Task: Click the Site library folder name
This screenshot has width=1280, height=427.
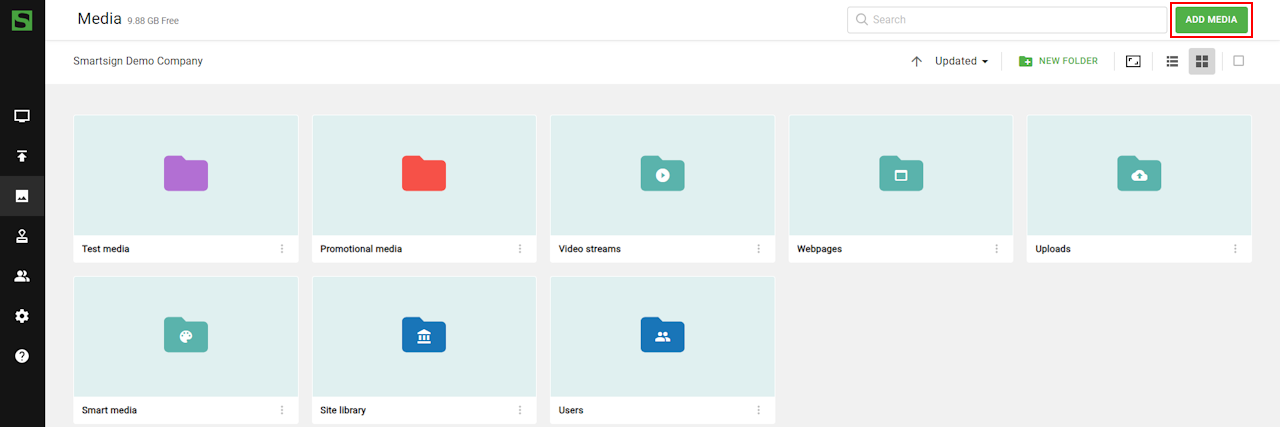Action: [x=343, y=410]
